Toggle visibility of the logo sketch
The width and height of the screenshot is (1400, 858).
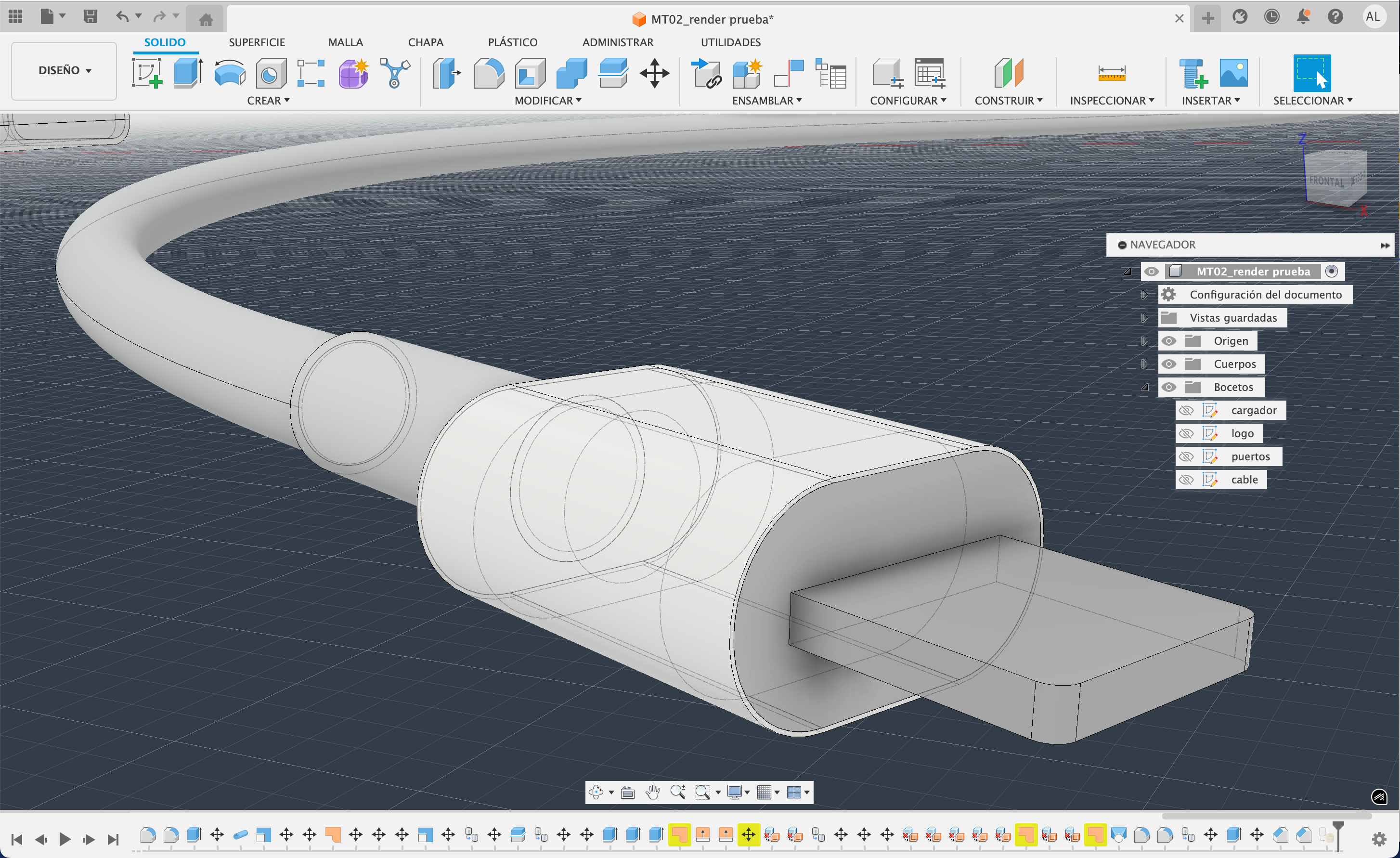click(1186, 433)
